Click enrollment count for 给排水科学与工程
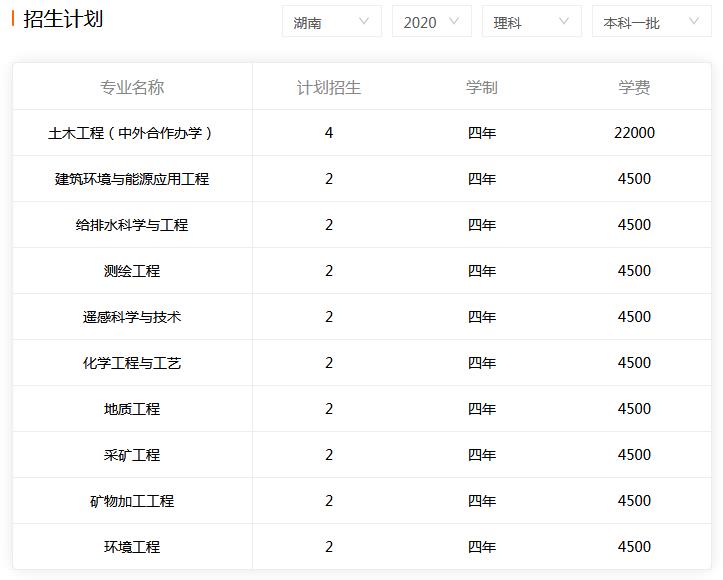The height and width of the screenshot is (580, 723). tap(329, 225)
